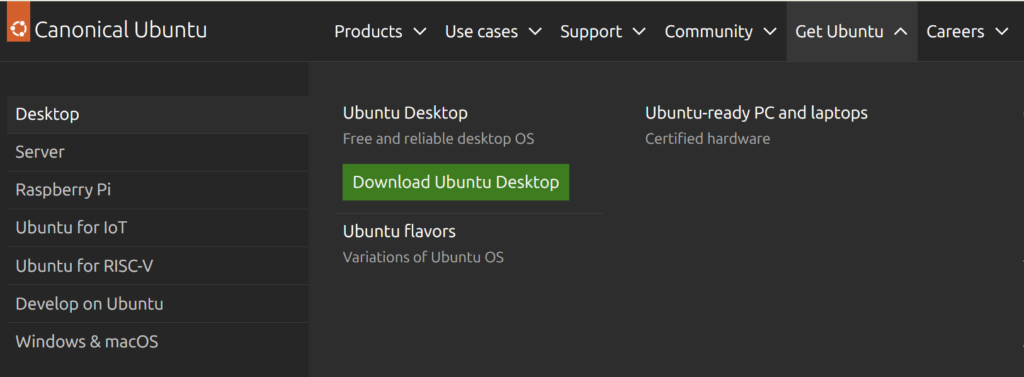The height and width of the screenshot is (377, 1024).
Task: Click the chevron next to Use cases
Action: coord(535,31)
